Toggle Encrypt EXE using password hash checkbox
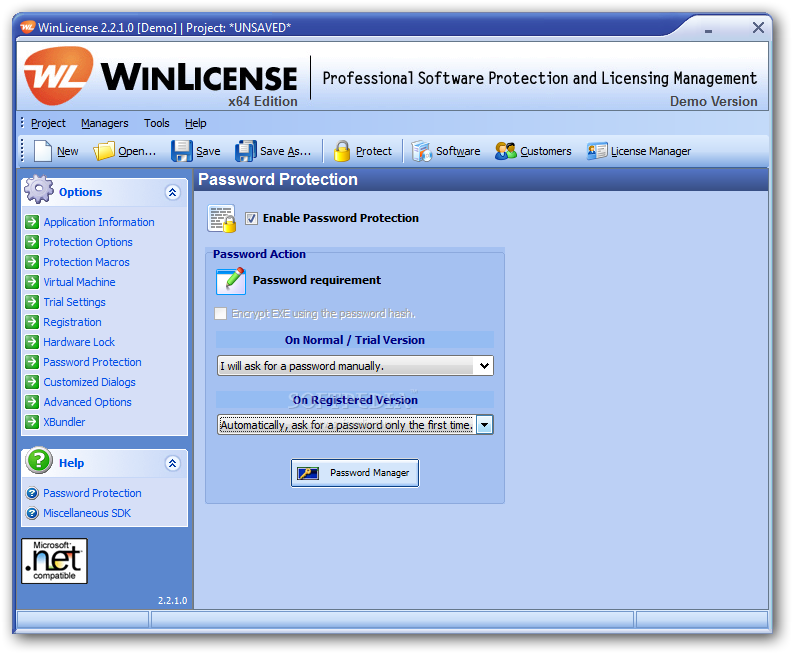This screenshot has width=793, height=654. tap(221, 314)
